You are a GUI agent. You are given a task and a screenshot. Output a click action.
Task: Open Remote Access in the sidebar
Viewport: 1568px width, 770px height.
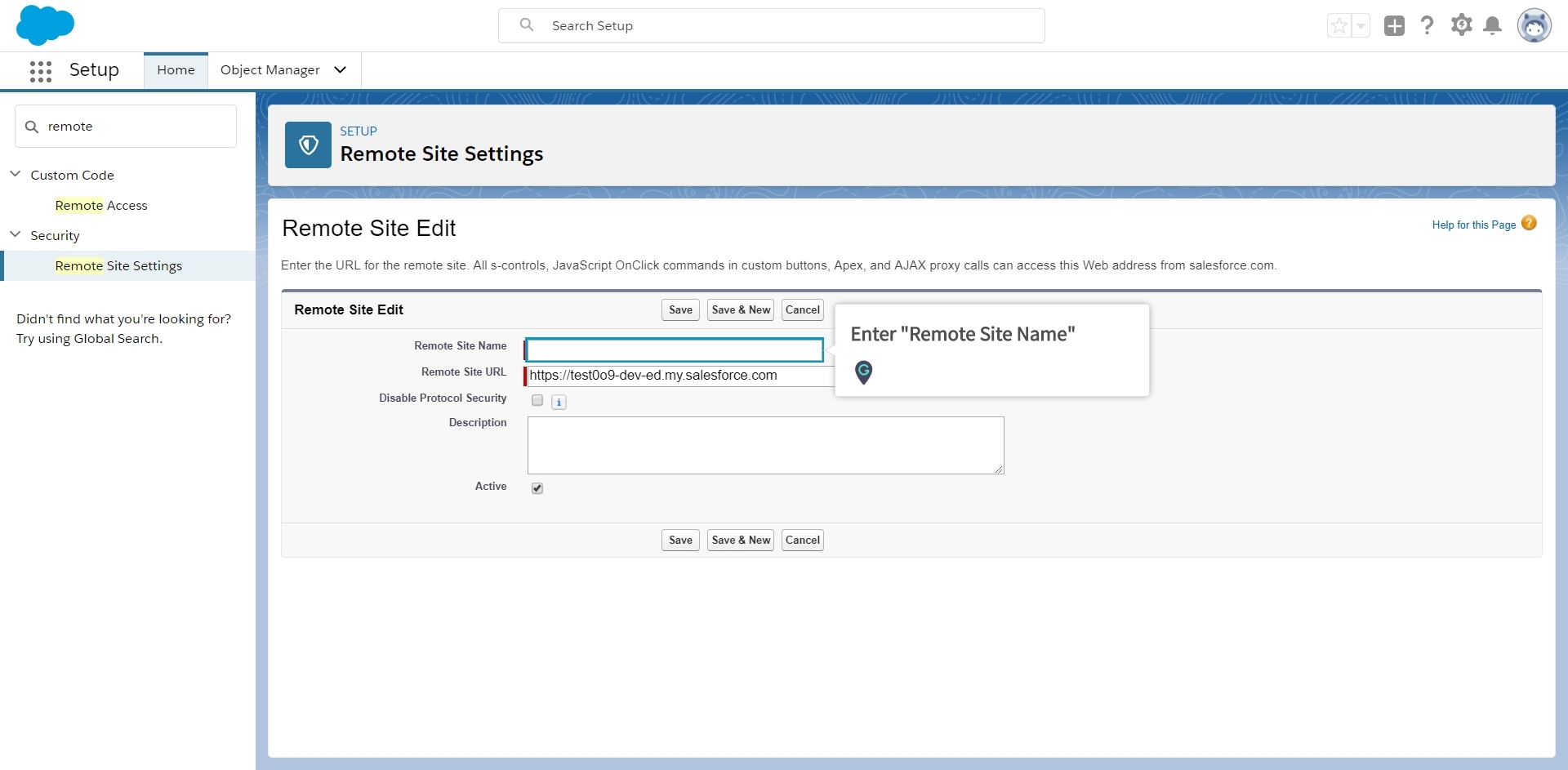coord(101,206)
